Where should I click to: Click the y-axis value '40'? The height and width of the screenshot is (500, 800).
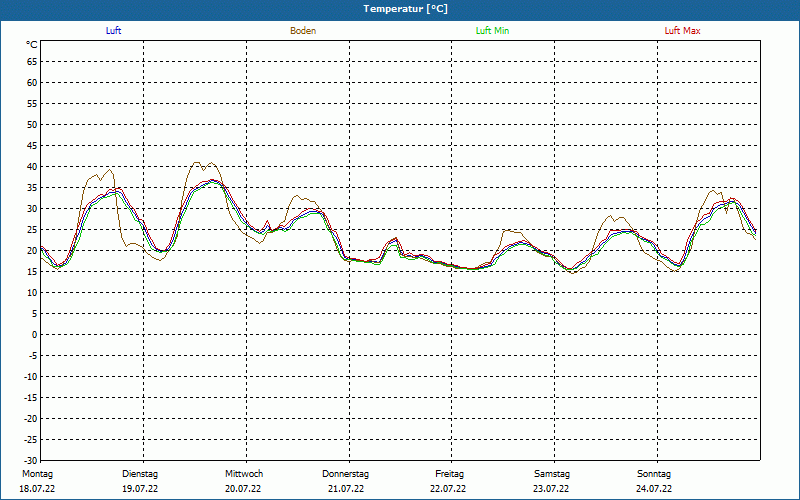tap(32, 166)
